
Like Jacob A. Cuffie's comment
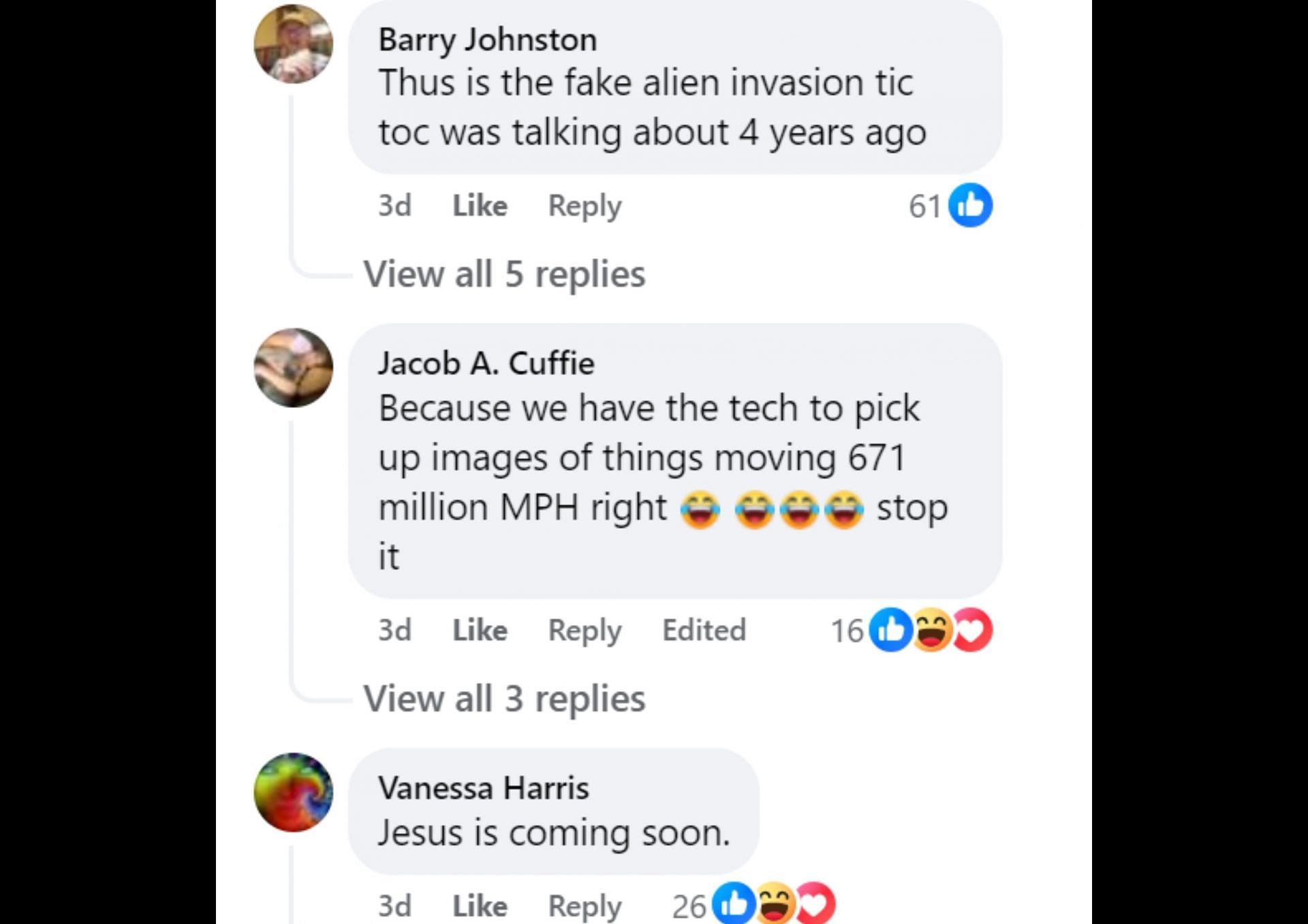point(480,630)
